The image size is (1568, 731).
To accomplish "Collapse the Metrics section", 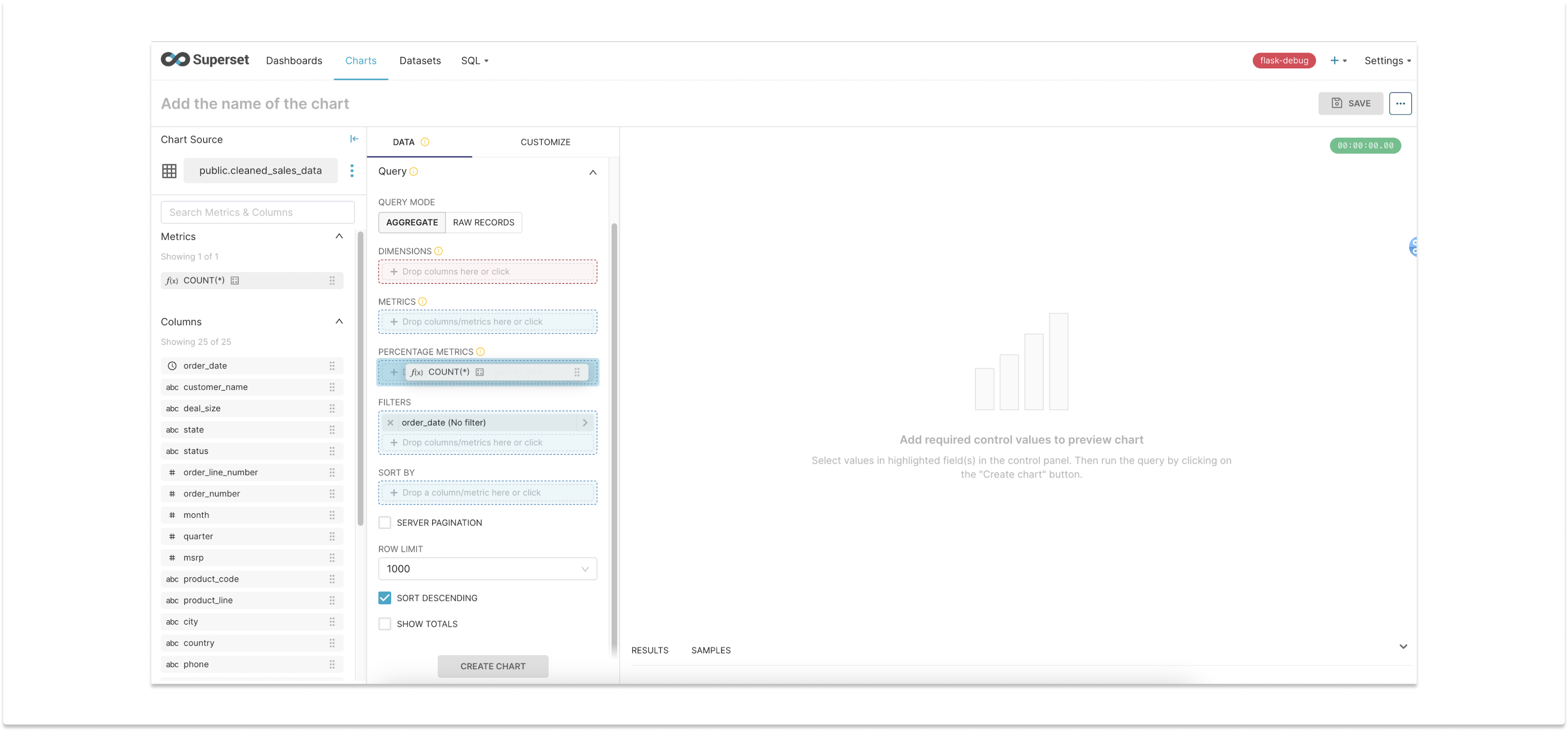I will point(339,236).
